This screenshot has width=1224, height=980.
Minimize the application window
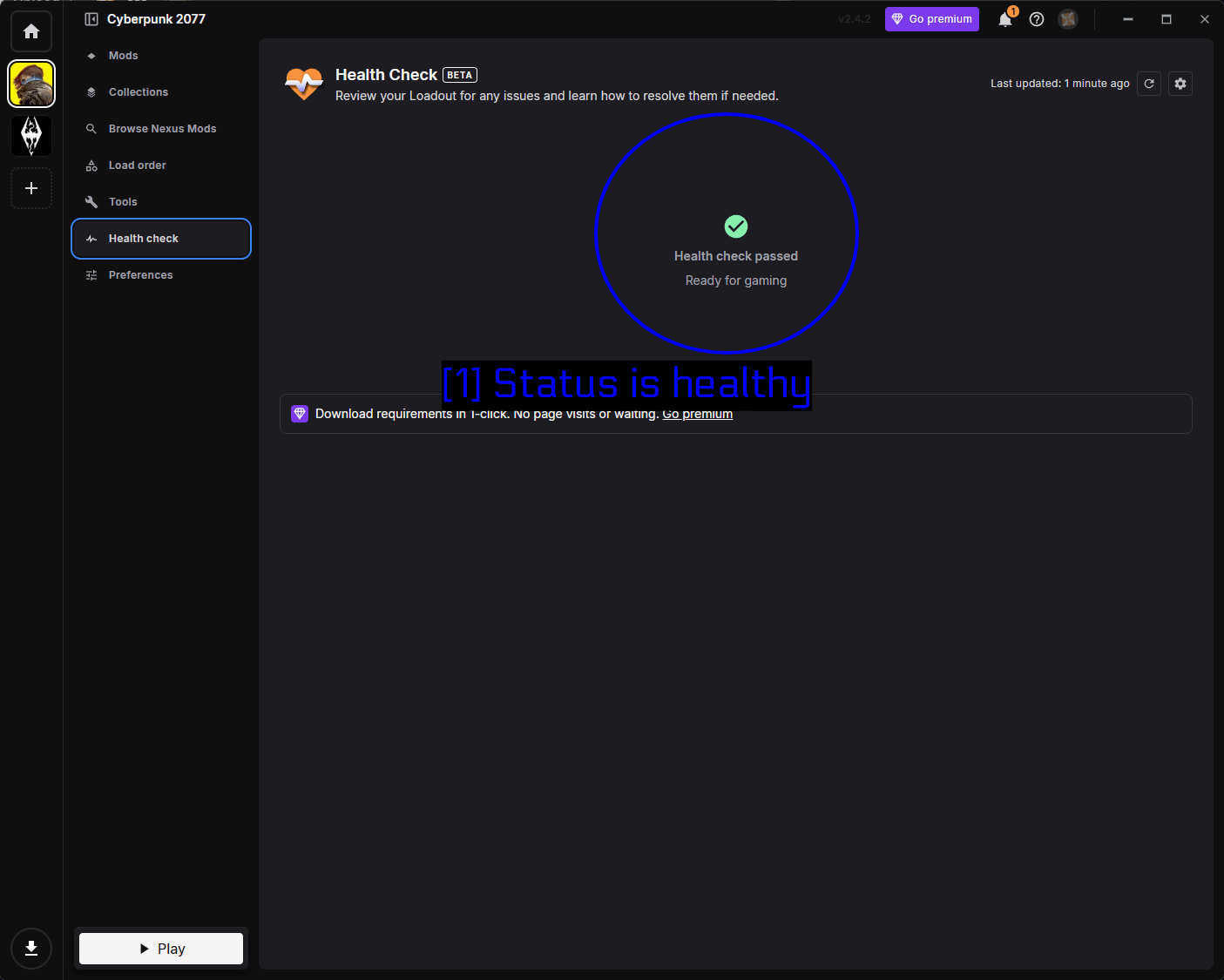pyautogui.click(x=1128, y=19)
